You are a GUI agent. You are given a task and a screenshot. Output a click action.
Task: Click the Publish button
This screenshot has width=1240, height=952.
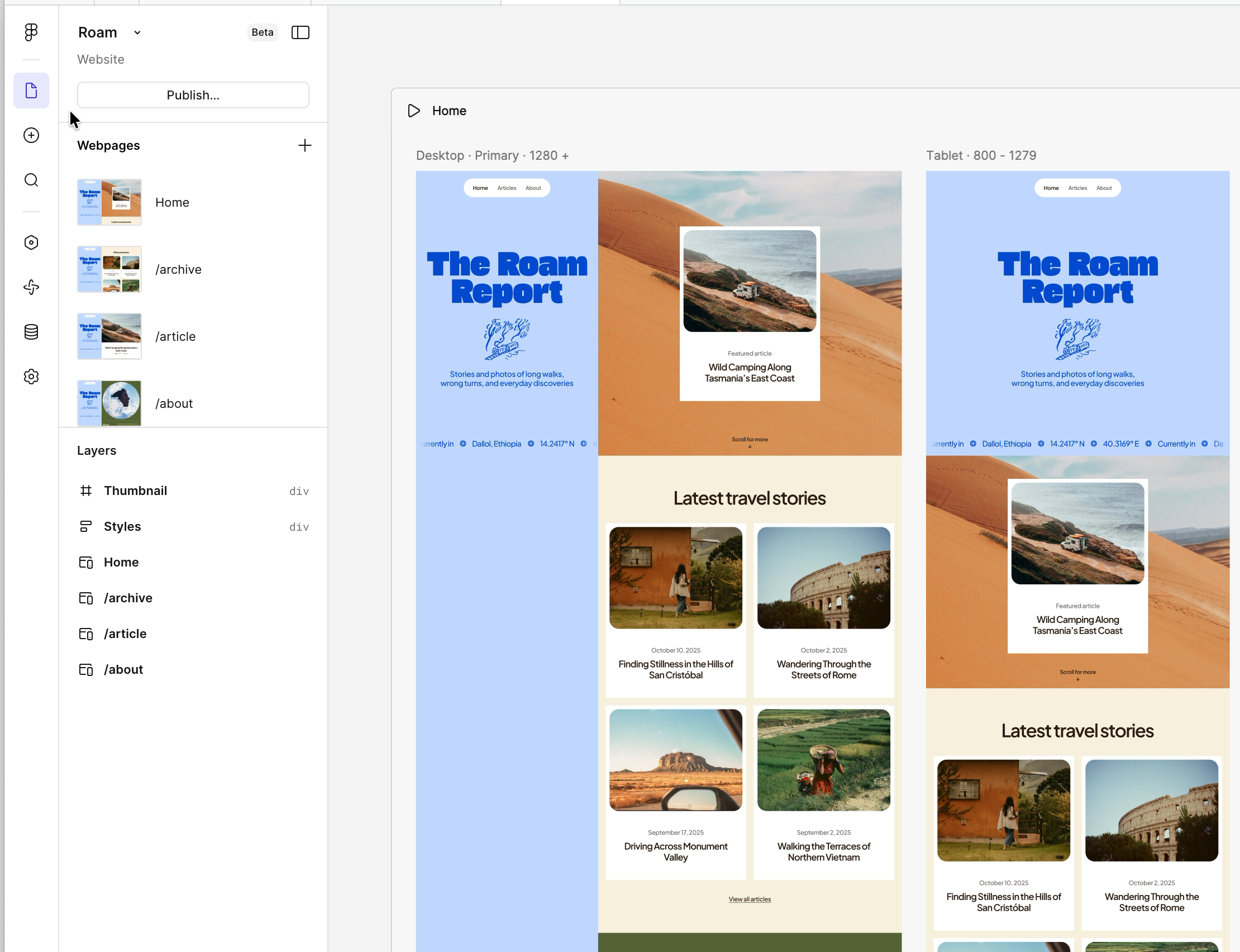click(193, 95)
